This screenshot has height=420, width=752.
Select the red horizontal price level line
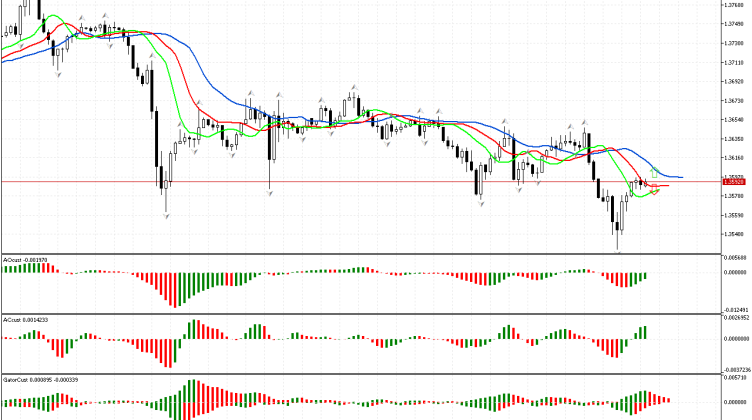tap(300, 182)
